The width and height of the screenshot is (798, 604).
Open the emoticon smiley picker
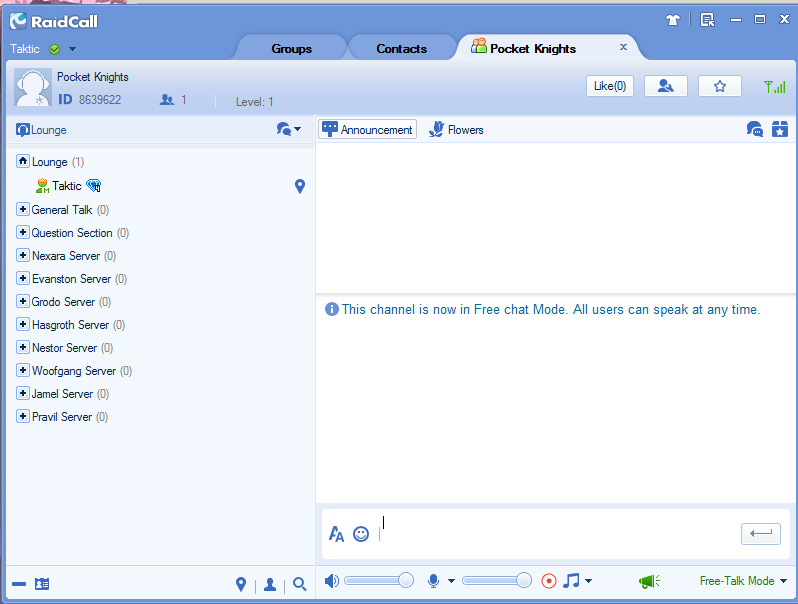coord(361,534)
